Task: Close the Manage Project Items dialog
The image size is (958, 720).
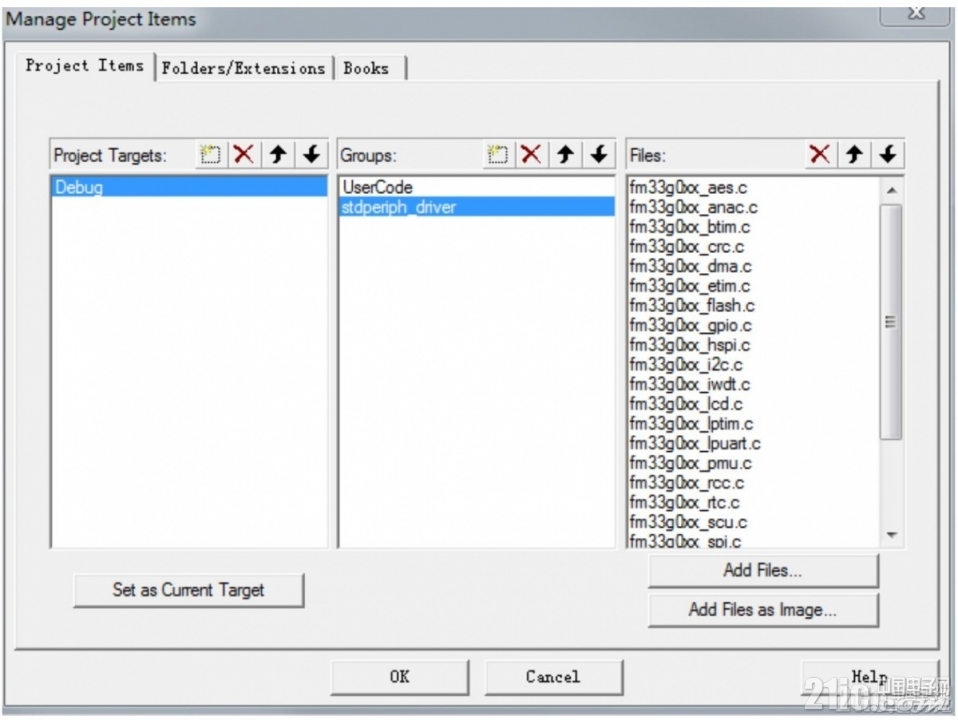Action: 915,13
